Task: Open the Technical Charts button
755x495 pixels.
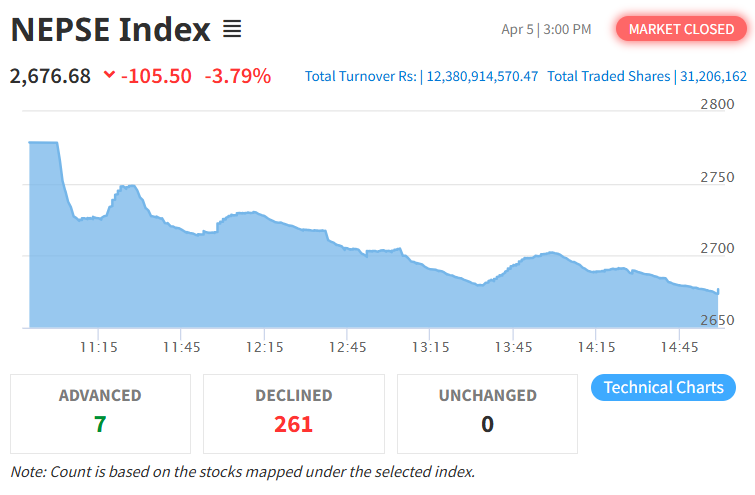Action: (663, 388)
